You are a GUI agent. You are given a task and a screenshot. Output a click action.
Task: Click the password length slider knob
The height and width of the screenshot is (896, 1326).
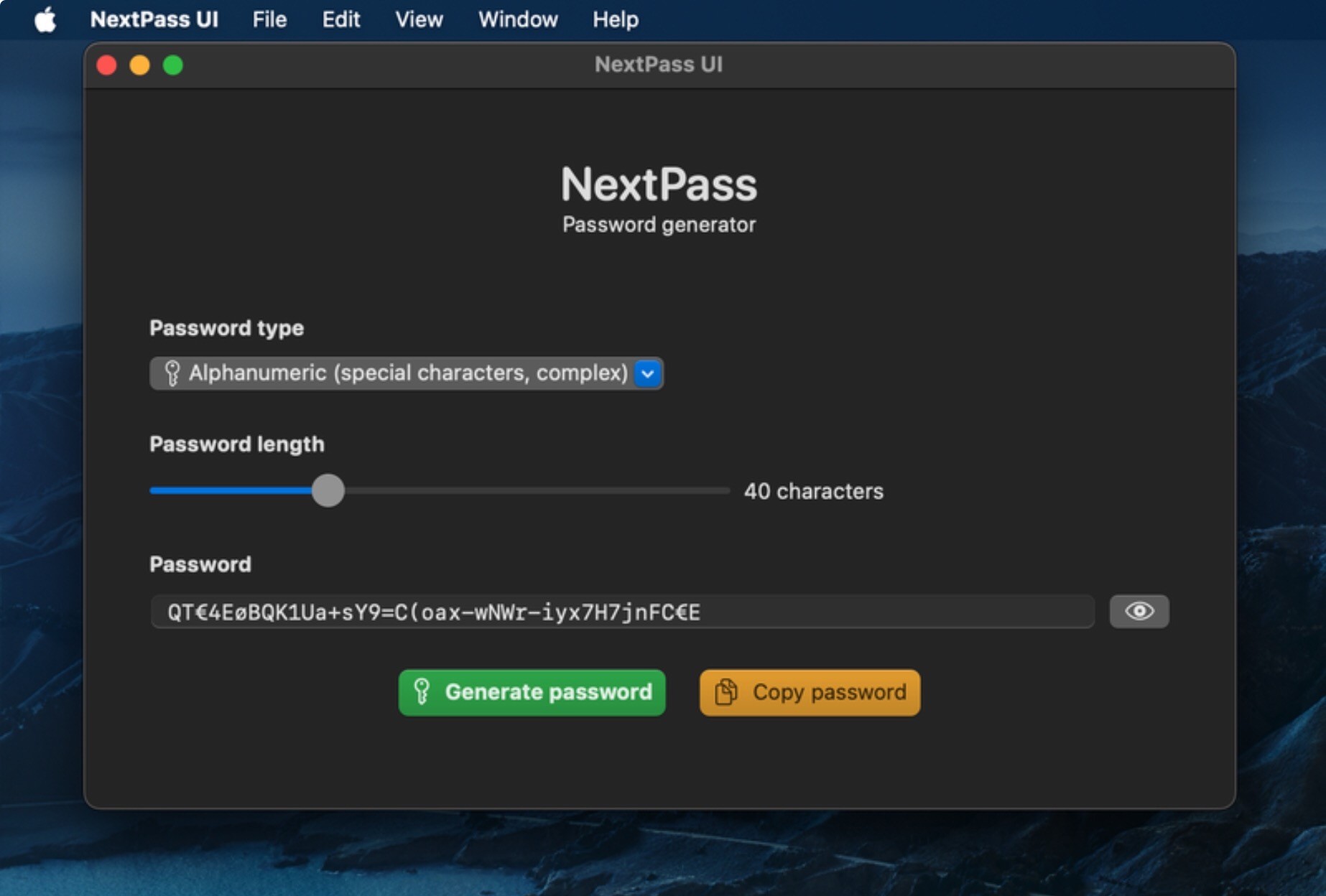click(x=328, y=491)
